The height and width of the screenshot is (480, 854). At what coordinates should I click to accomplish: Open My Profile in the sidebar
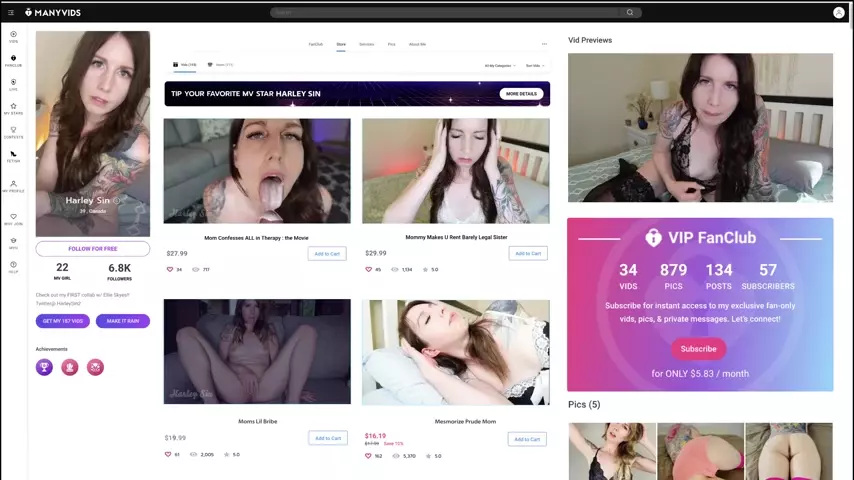(x=13, y=186)
